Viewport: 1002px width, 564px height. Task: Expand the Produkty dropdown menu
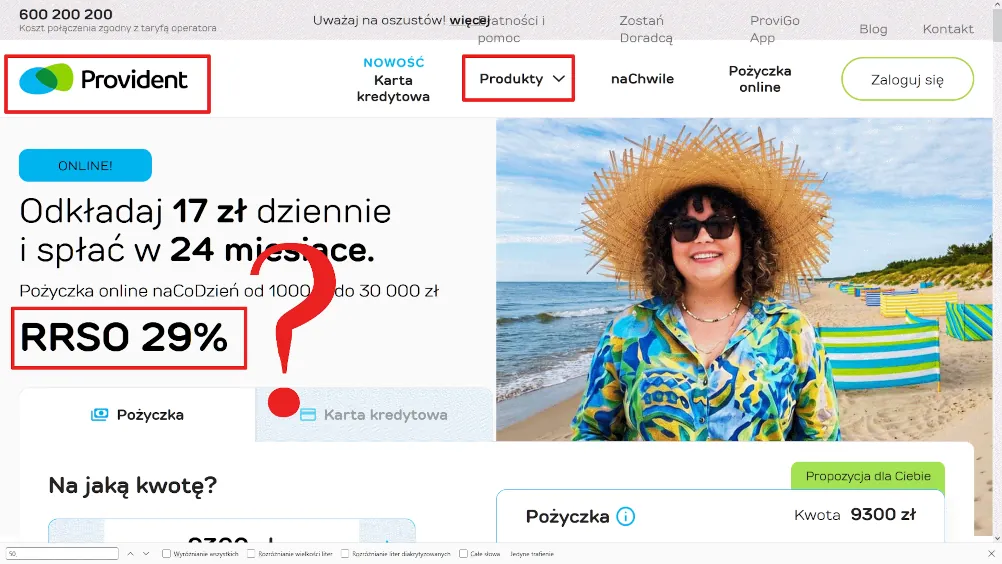[521, 79]
